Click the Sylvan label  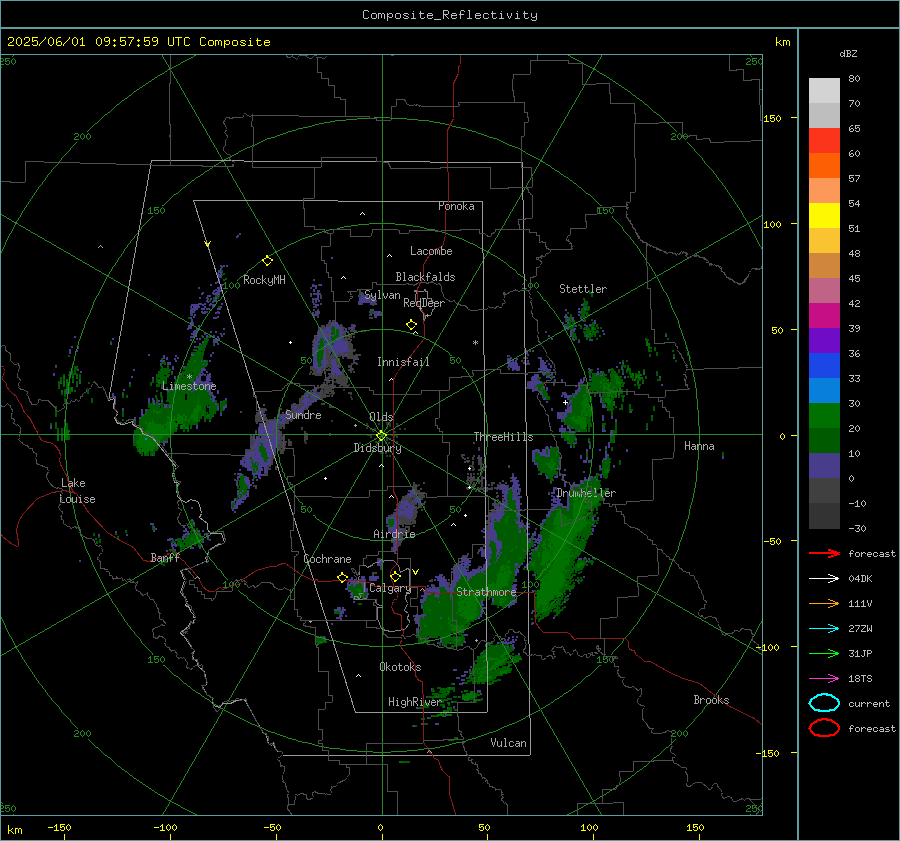click(x=382, y=295)
